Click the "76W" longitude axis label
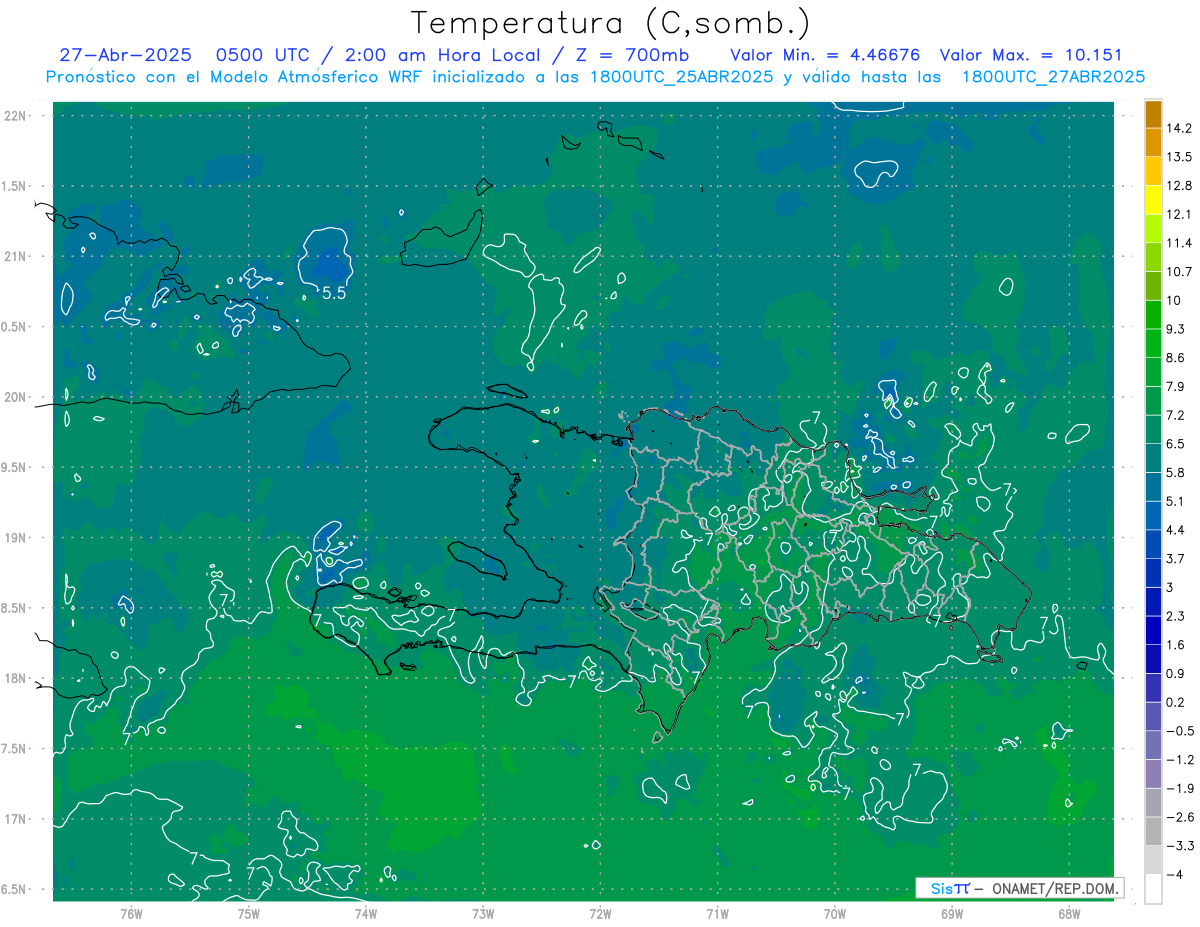 pyautogui.click(x=131, y=914)
